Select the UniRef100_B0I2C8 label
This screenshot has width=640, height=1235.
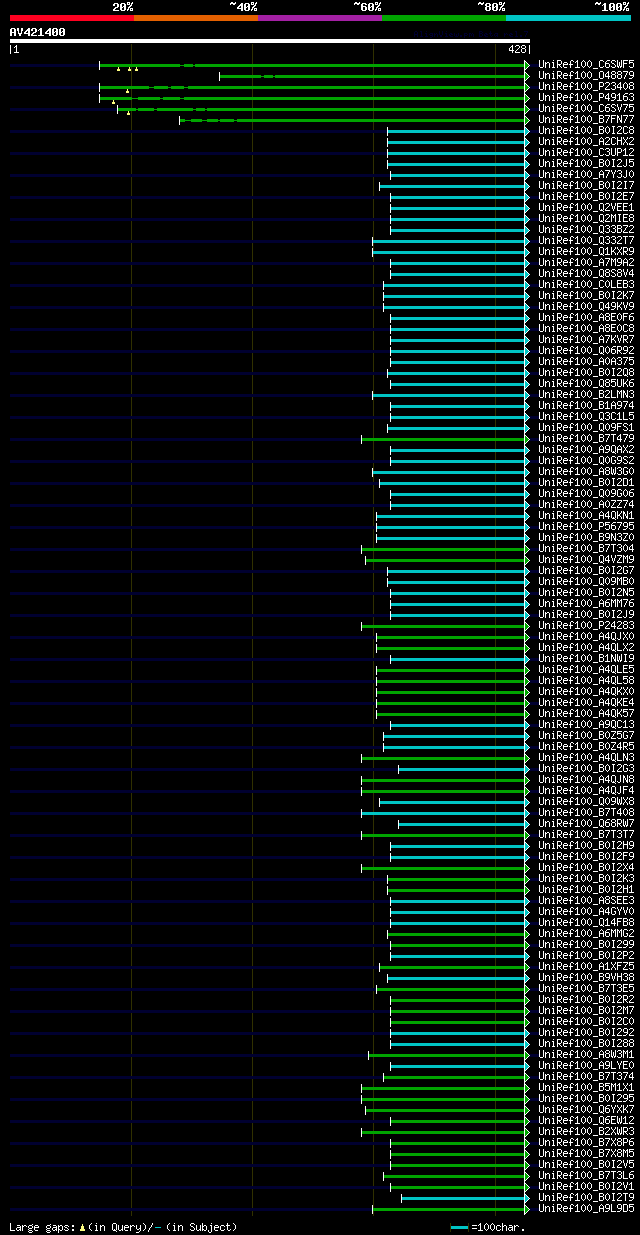[586, 130]
